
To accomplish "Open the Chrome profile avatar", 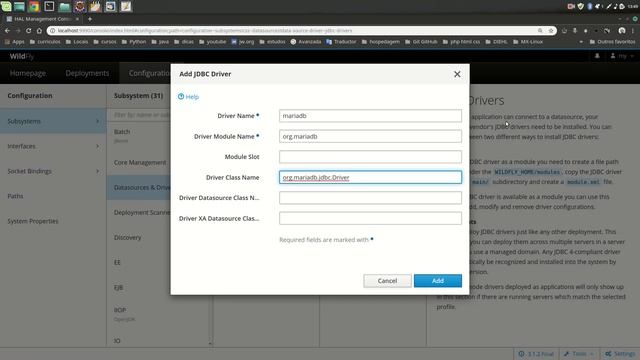I will coord(622,31).
